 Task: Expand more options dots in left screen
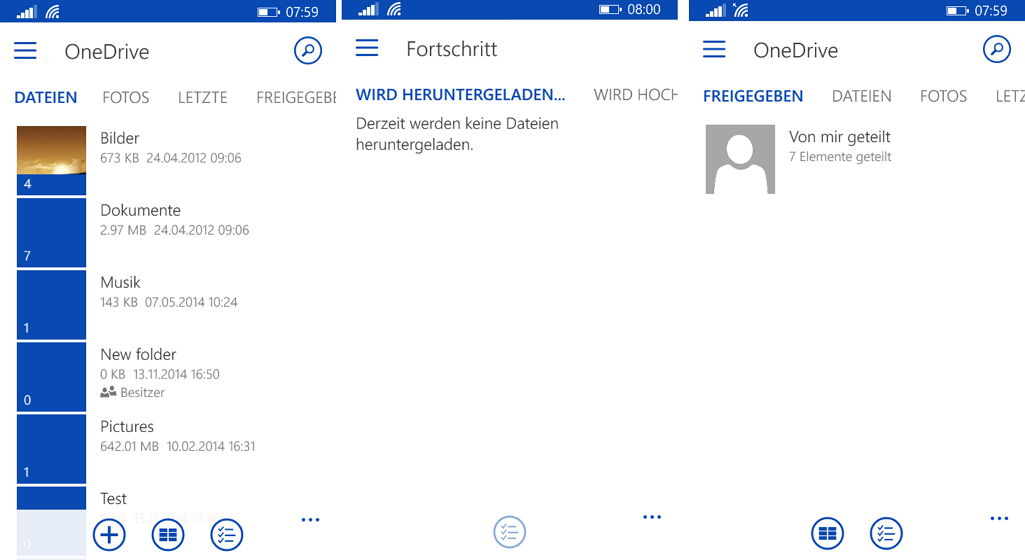(x=311, y=520)
